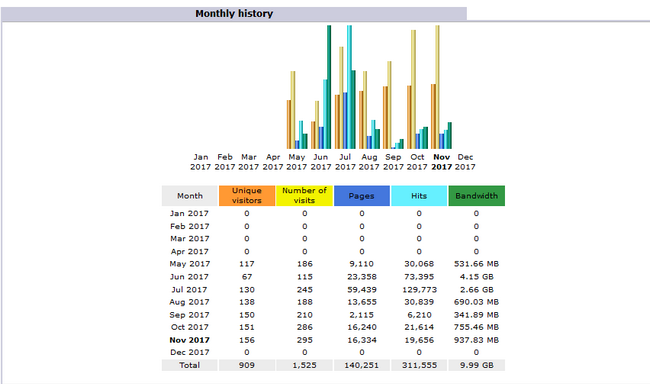Click the 9,110 pages value
Image resolution: width=650 pixels, height=384 pixels.
(361, 264)
